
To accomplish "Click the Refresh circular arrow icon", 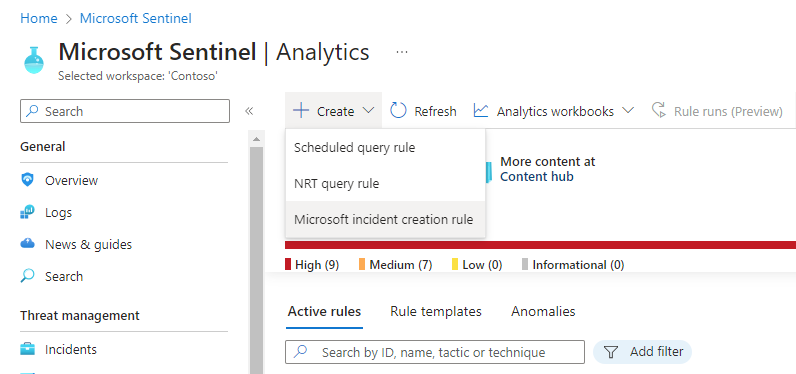I will click(x=398, y=111).
